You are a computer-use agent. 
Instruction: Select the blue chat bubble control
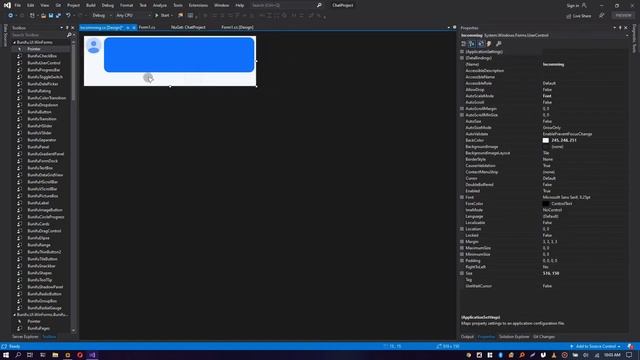179,55
